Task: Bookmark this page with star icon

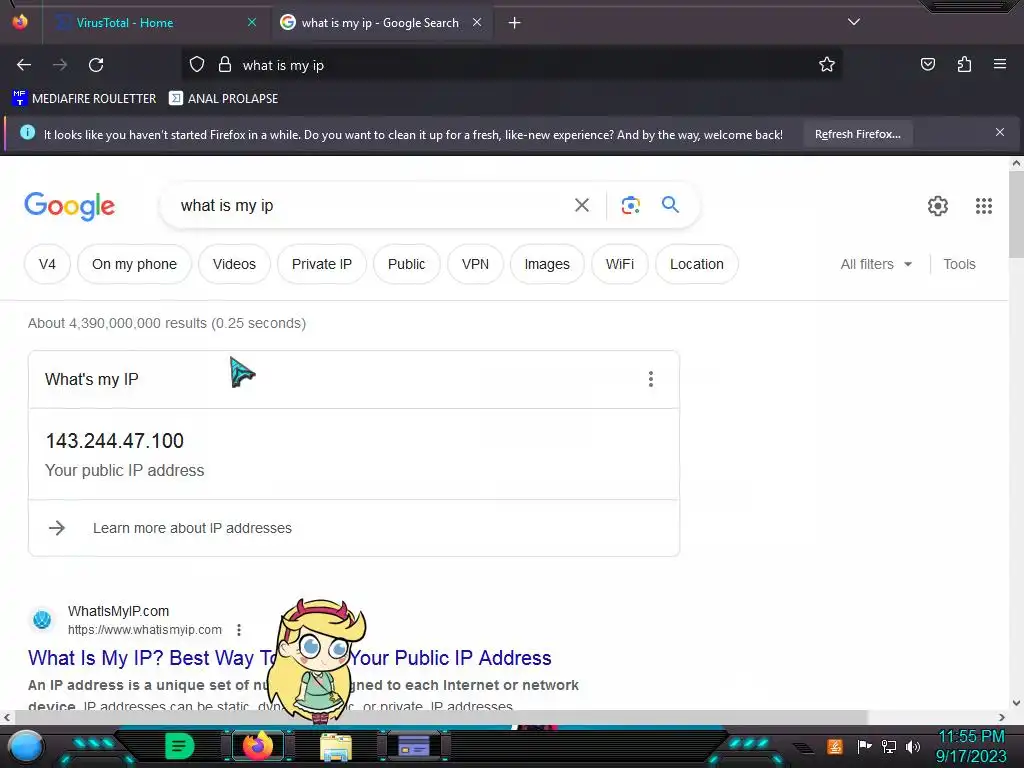Action: pyautogui.click(x=827, y=64)
